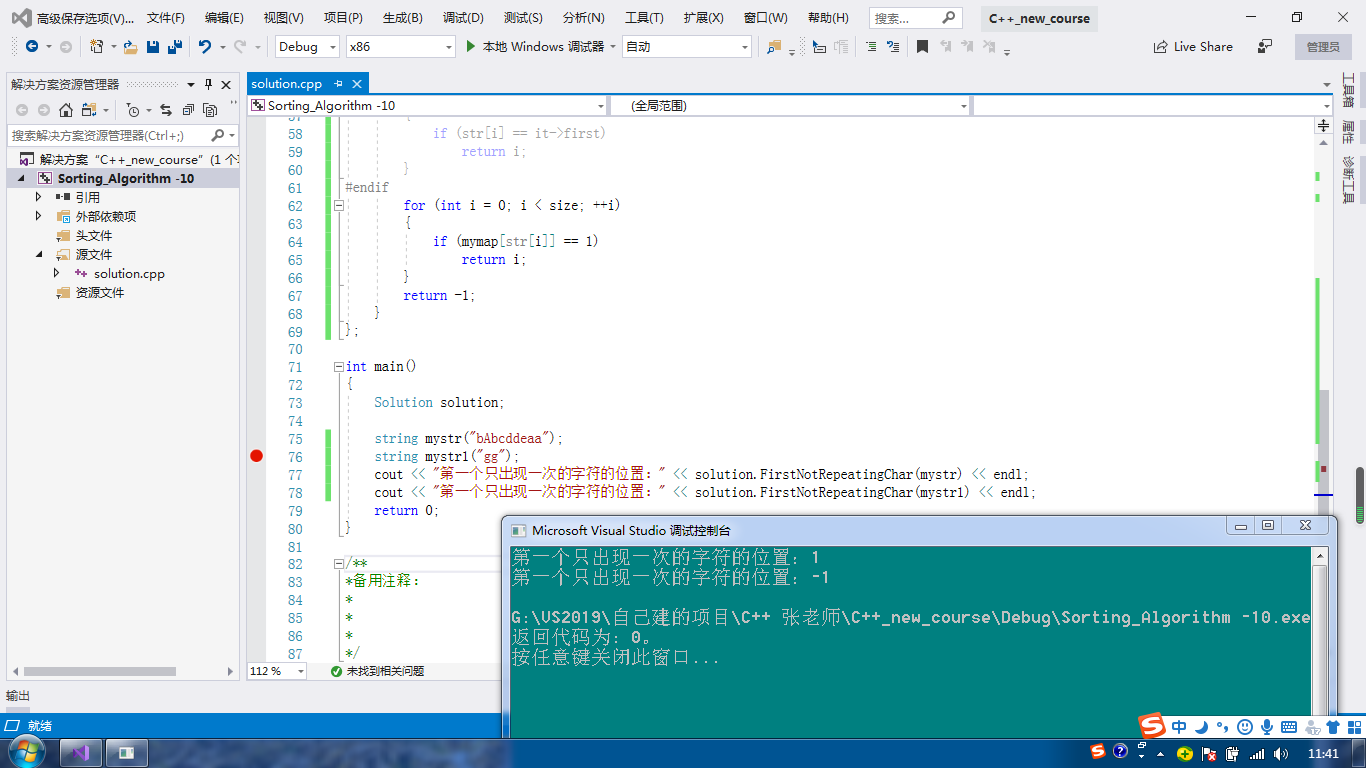Open the Sorting_Algorithm -10 project scope dropdown
The width and height of the screenshot is (1366, 768).
coord(600,106)
